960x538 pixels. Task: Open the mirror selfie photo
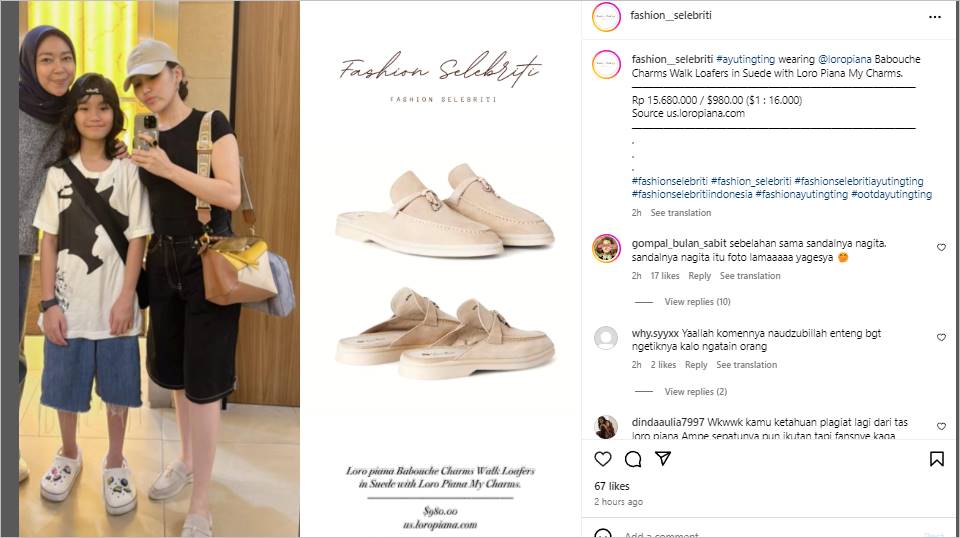pos(159,269)
